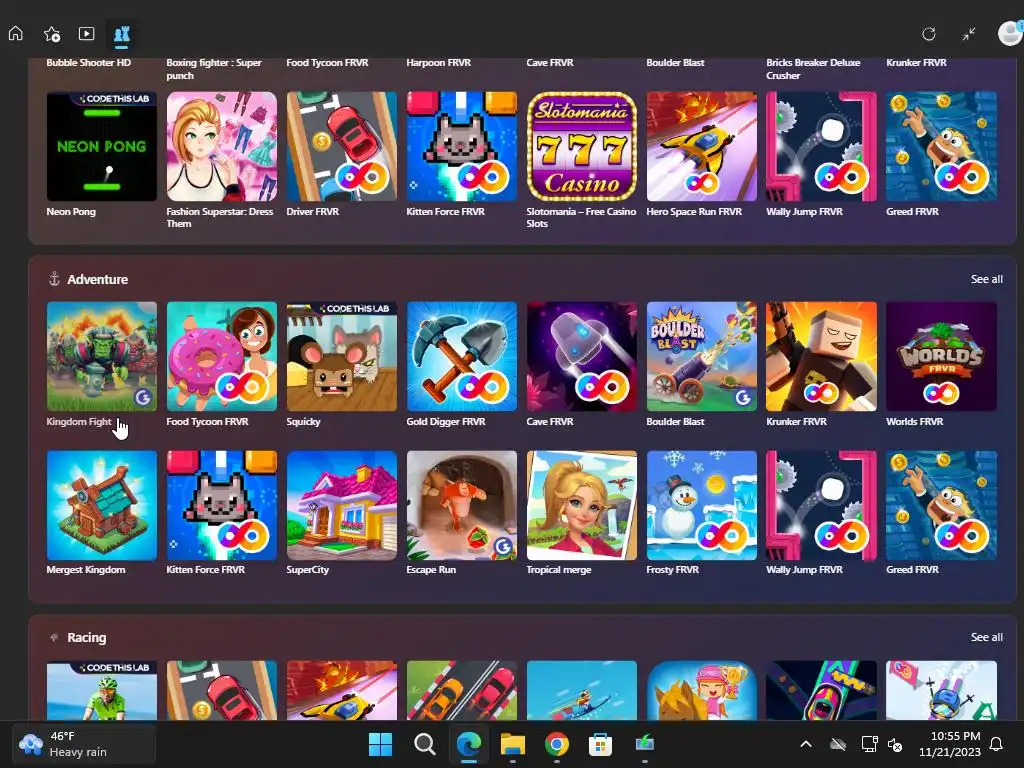1024x768 pixels.
Task: Select the chess pieces Games icon
Action: (x=121, y=34)
